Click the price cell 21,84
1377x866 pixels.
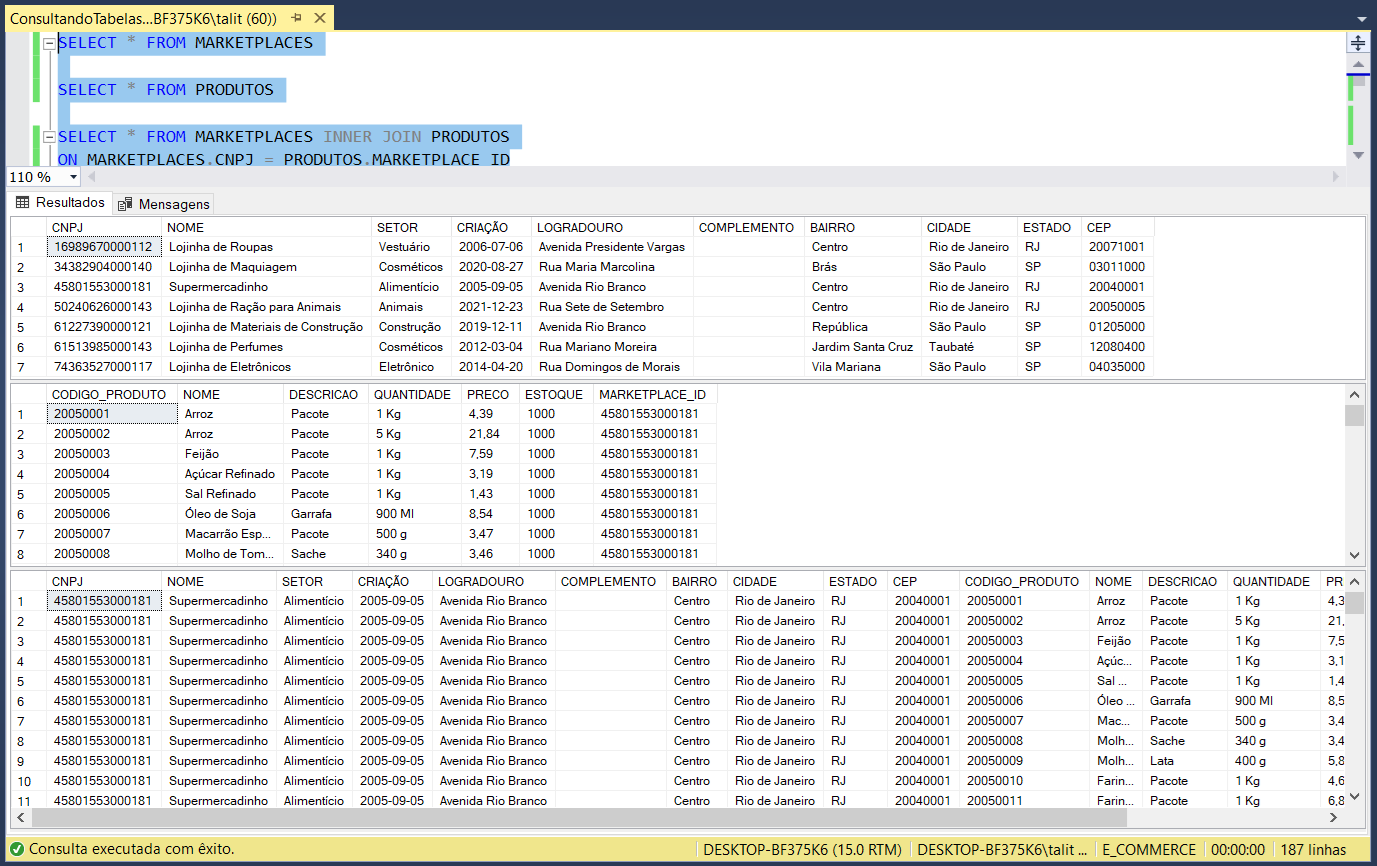491,434
